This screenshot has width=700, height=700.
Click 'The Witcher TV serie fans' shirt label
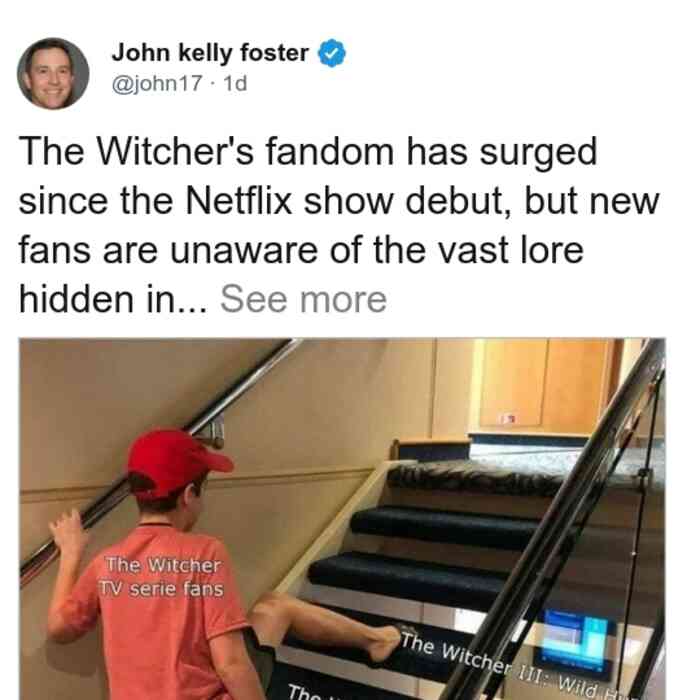[x=162, y=577]
